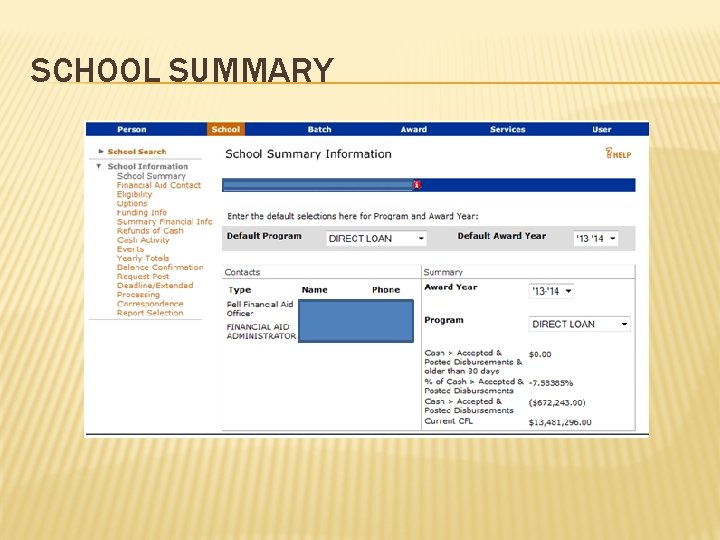Click the red info icon in blue bar
Screen dimensions: 720x540
[x=417, y=185]
